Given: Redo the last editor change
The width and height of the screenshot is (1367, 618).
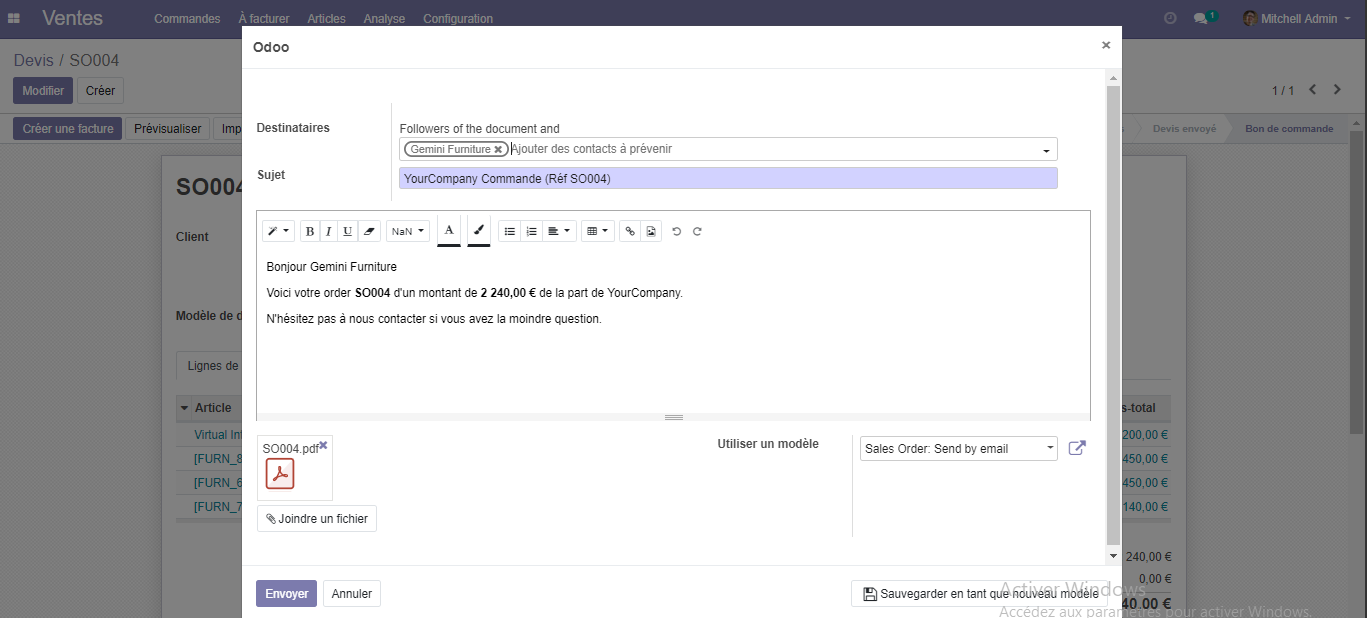Looking at the screenshot, I should click(x=697, y=231).
